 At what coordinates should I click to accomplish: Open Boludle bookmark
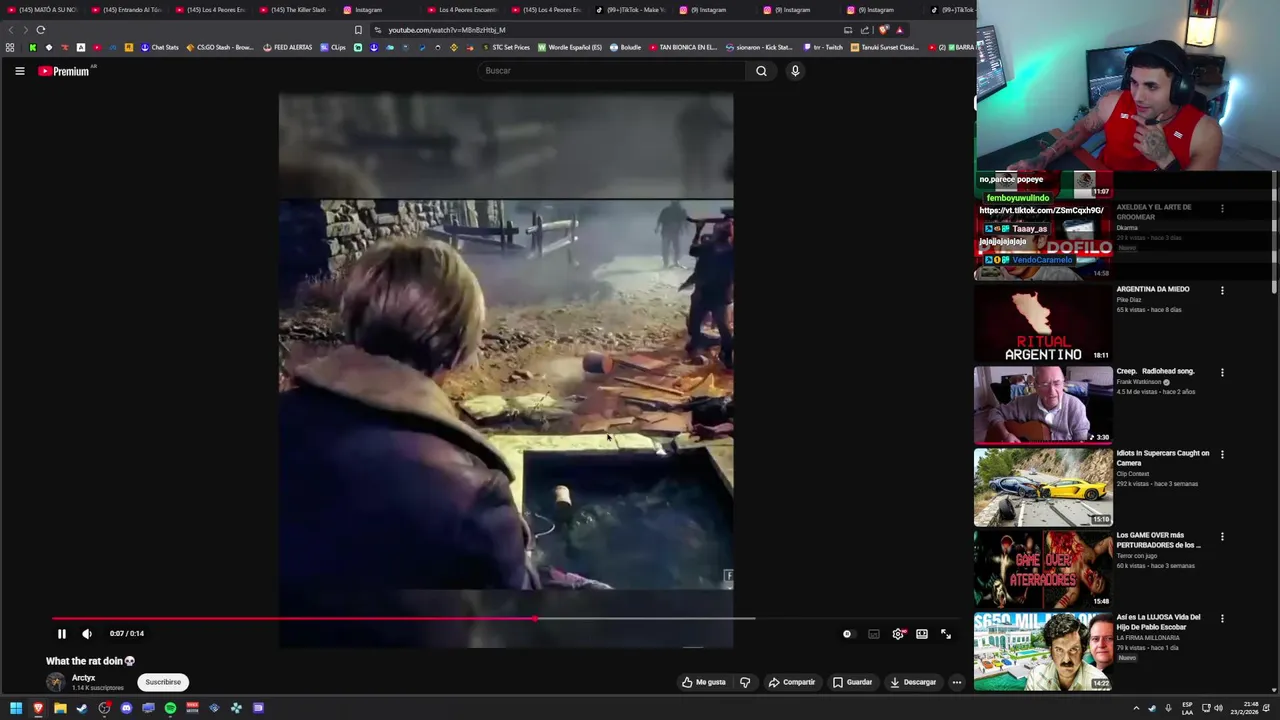pos(625,47)
